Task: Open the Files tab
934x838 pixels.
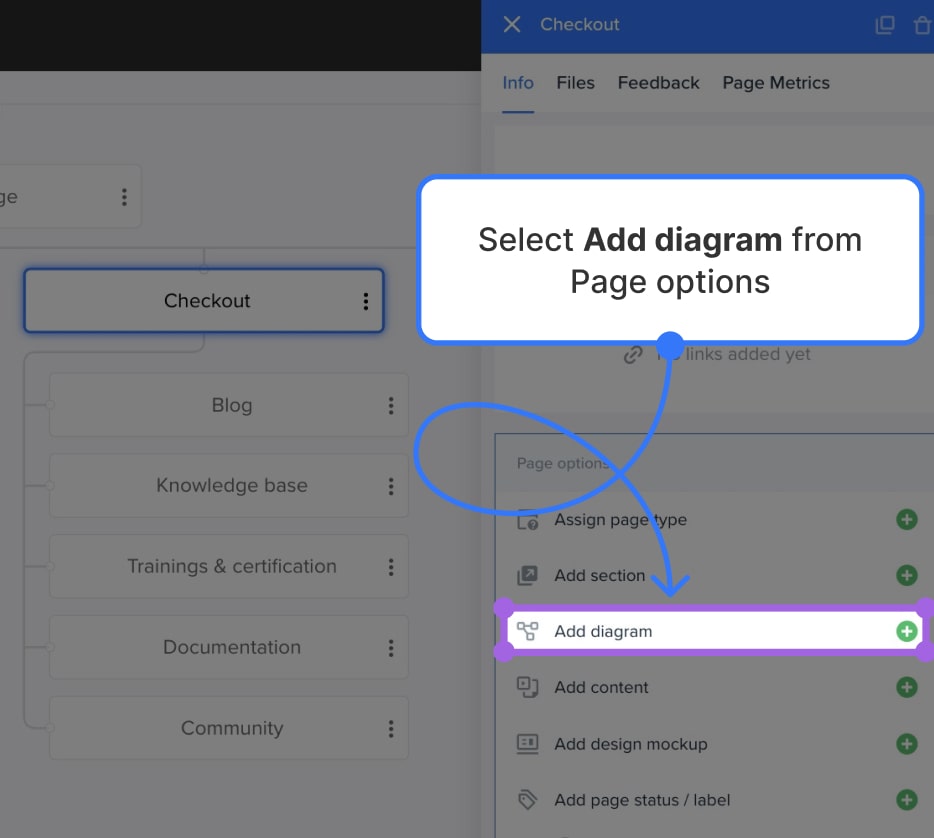Action: pyautogui.click(x=575, y=83)
